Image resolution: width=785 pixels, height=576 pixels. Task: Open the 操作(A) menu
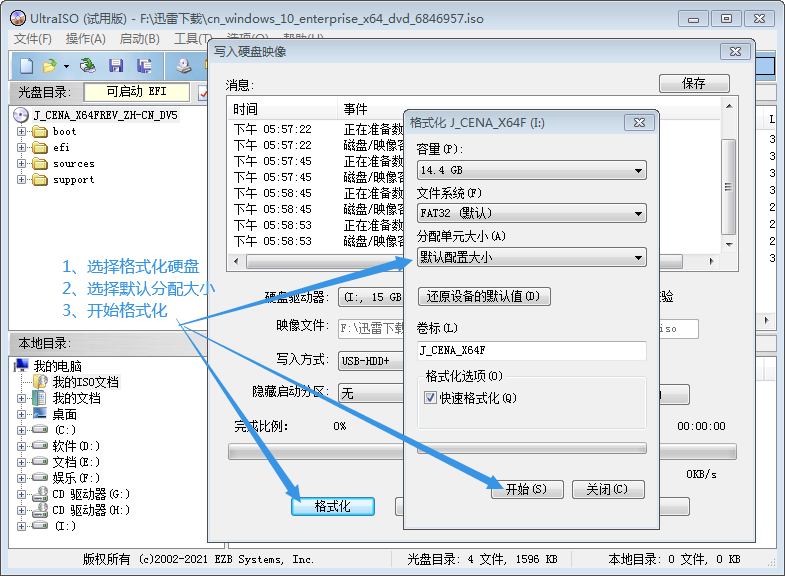[x=86, y=39]
